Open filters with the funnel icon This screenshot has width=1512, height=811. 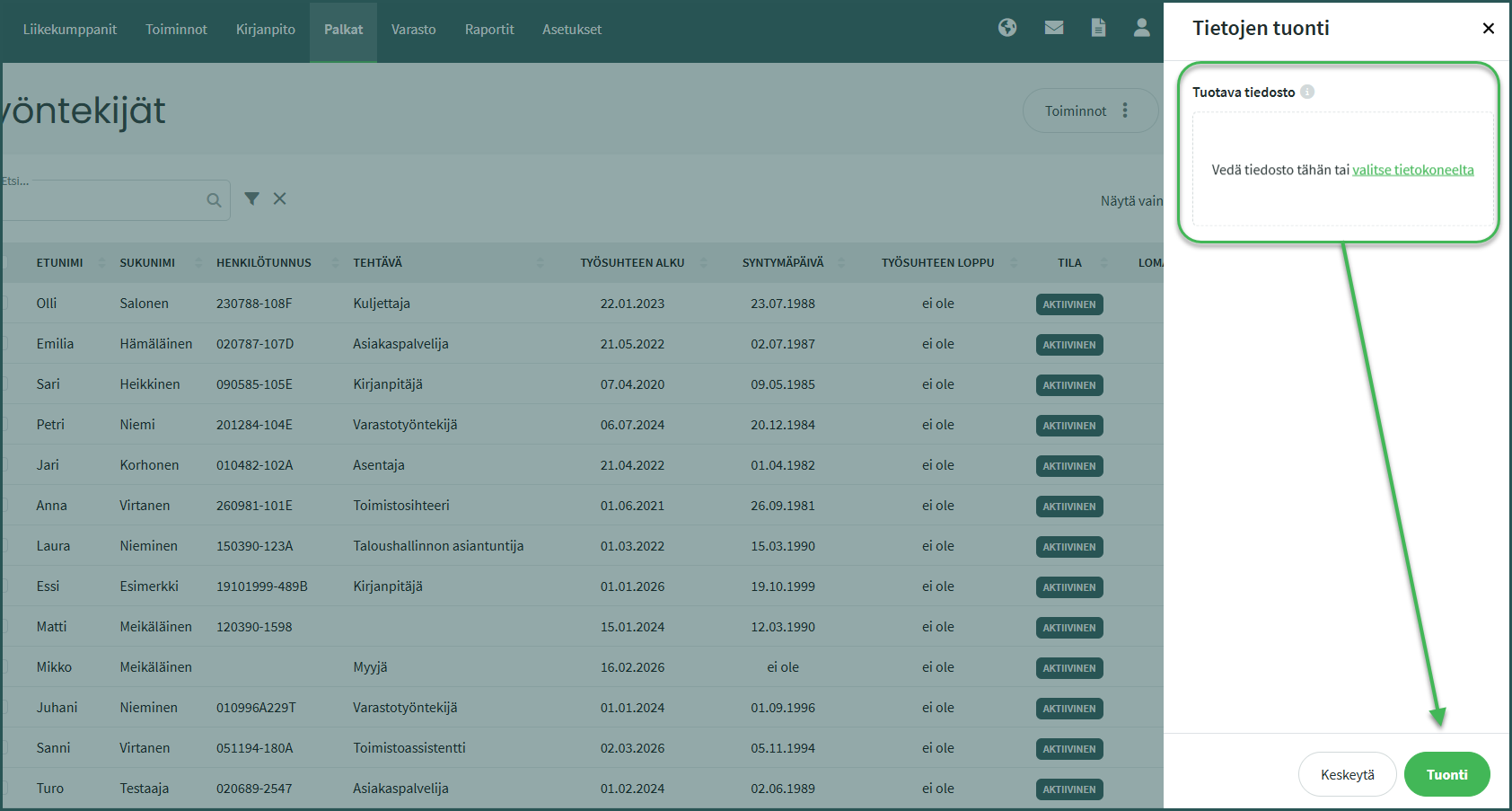(252, 198)
